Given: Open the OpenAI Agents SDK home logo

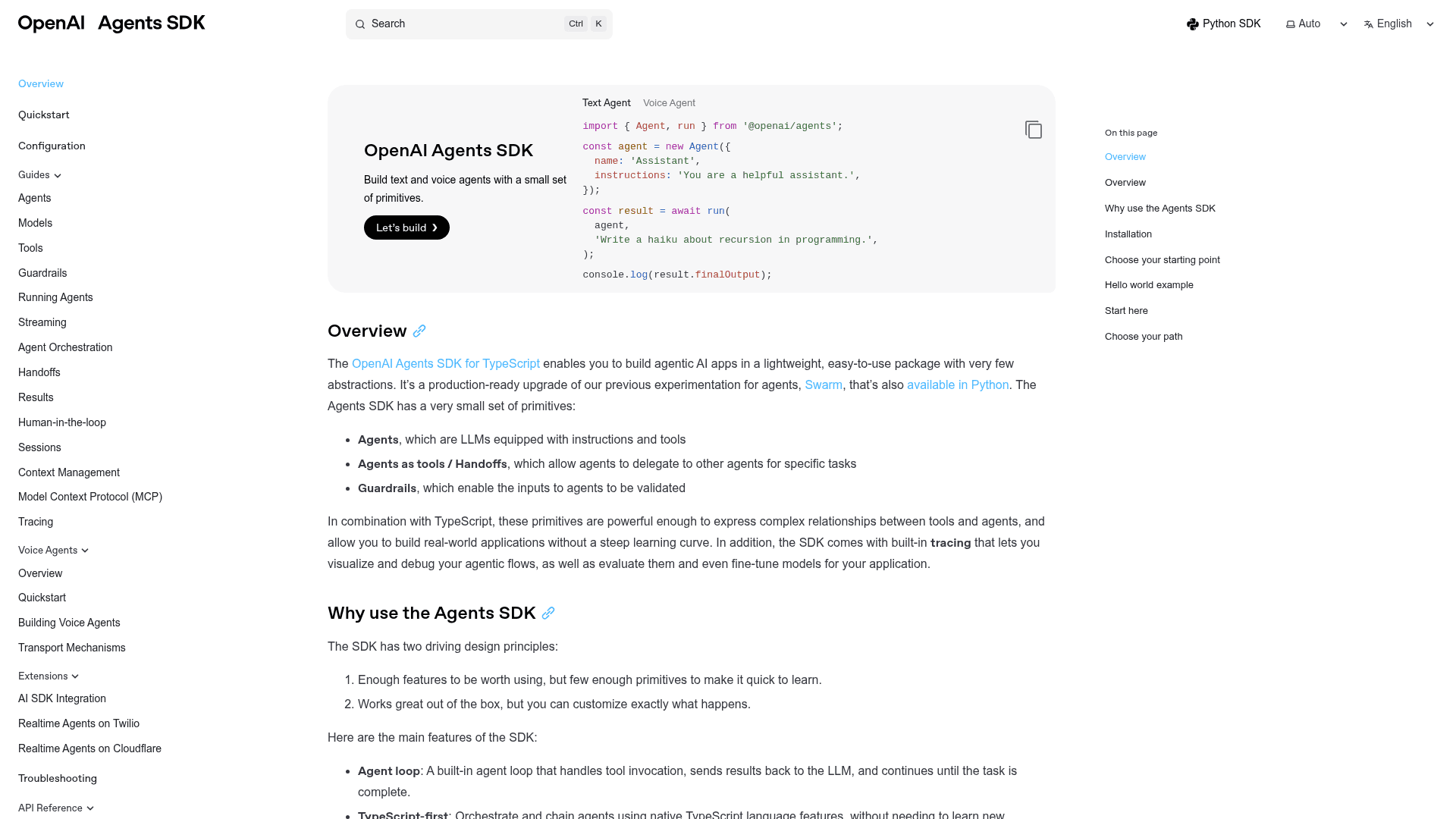Looking at the screenshot, I should tap(111, 24).
